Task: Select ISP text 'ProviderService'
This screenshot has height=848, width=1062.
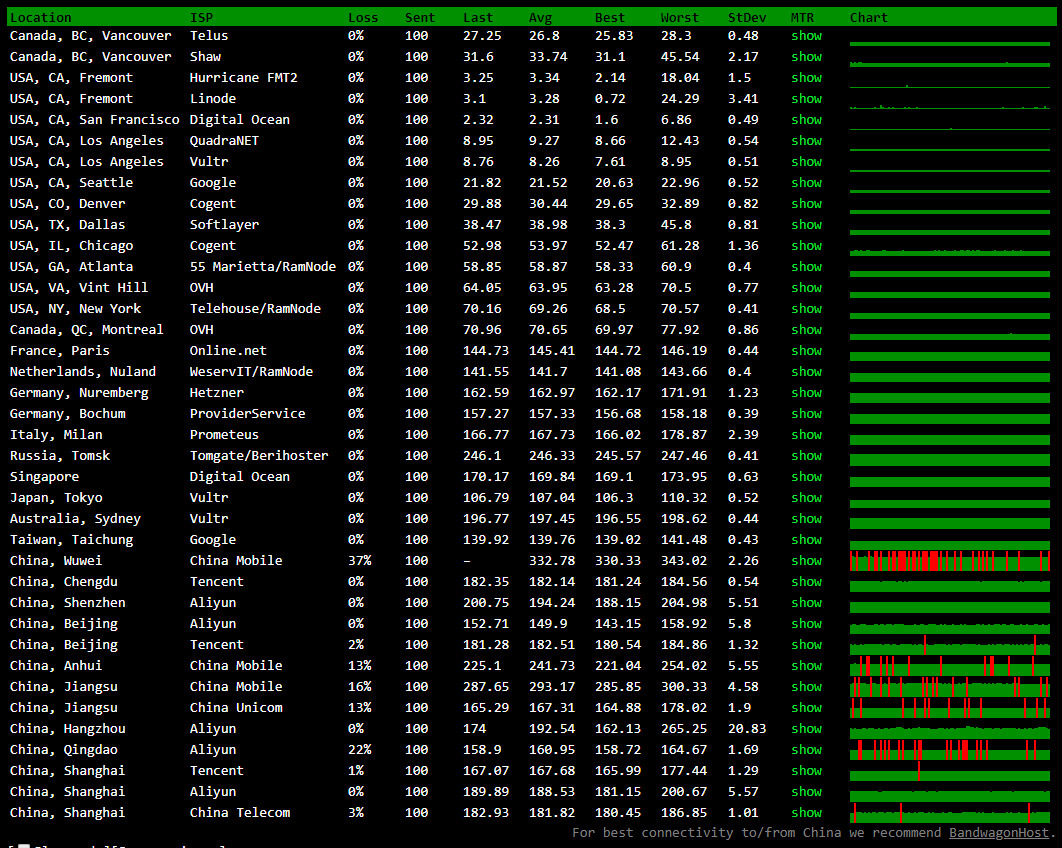Action: tap(247, 414)
